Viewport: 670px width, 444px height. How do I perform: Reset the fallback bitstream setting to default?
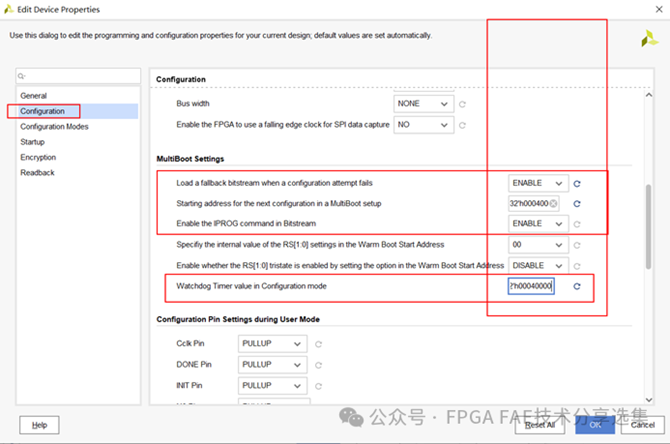(x=577, y=184)
